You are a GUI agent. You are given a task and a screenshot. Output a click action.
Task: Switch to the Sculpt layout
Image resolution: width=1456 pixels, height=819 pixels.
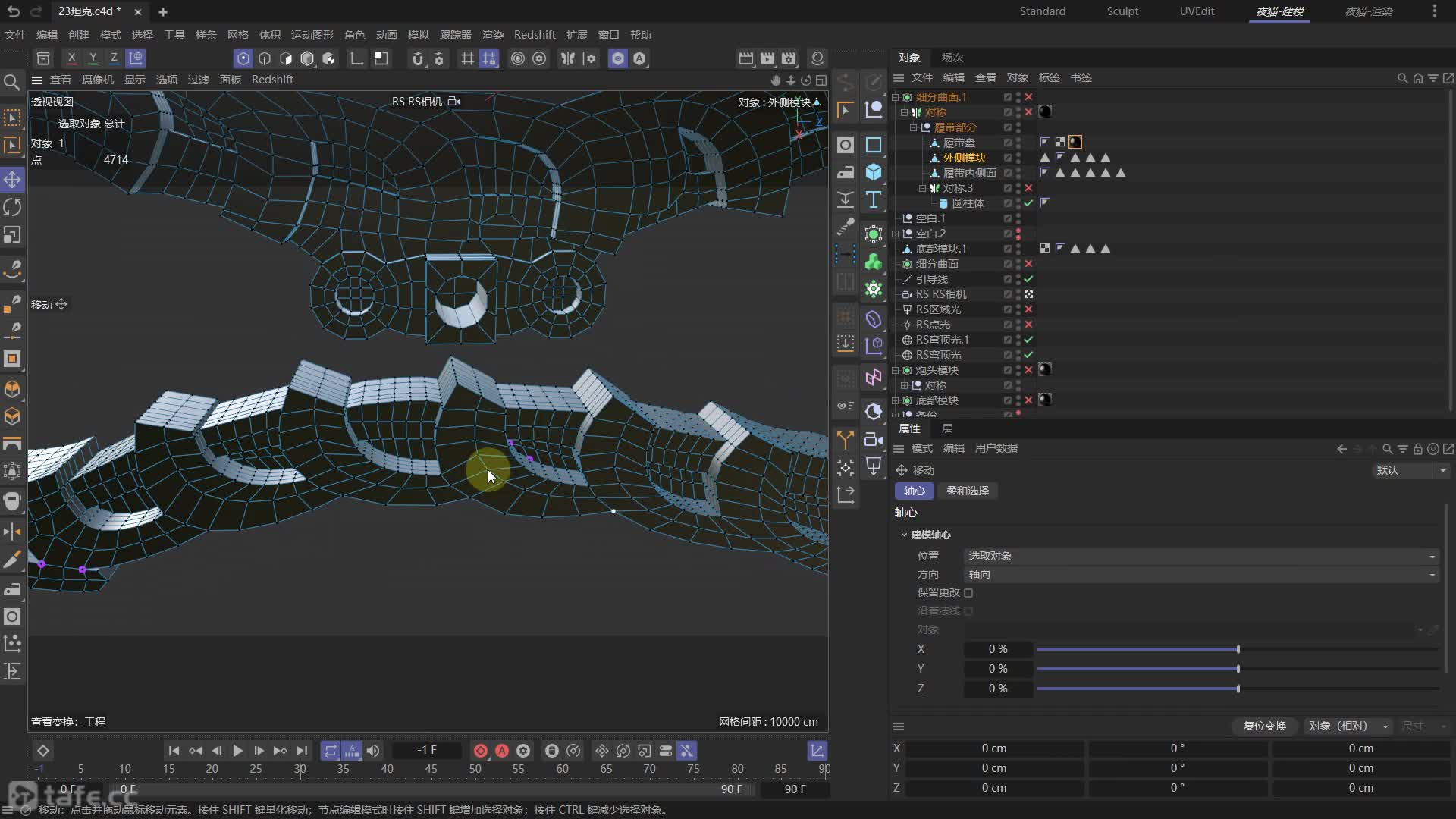[x=1122, y=11]
